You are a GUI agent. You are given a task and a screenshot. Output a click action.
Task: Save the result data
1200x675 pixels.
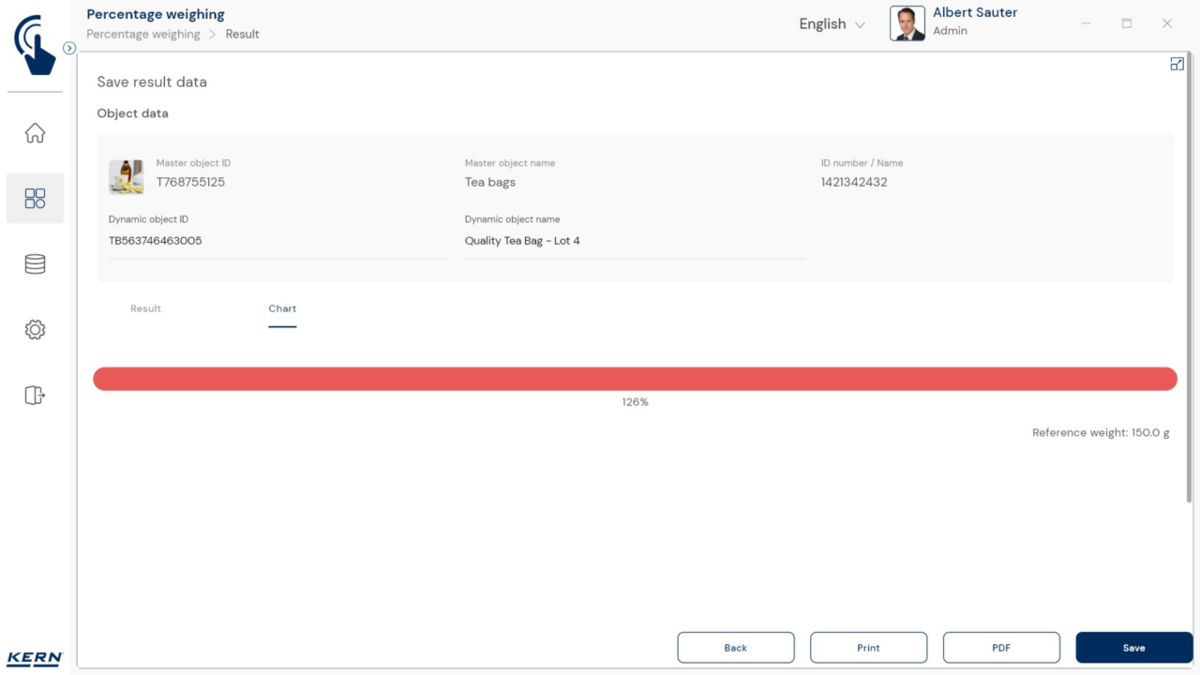(x=1133, y=648)
